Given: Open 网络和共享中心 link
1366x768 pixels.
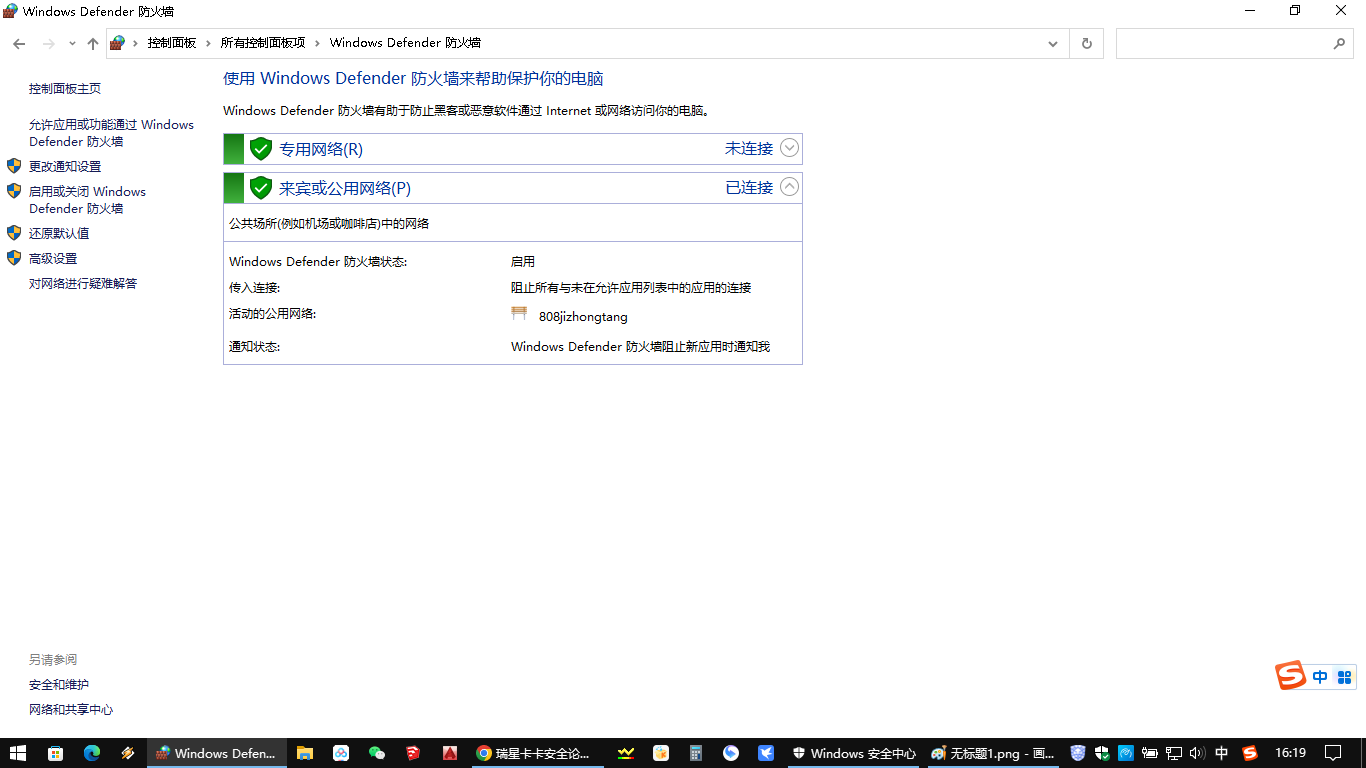Looking at the screenshot, I should point(71,710).
